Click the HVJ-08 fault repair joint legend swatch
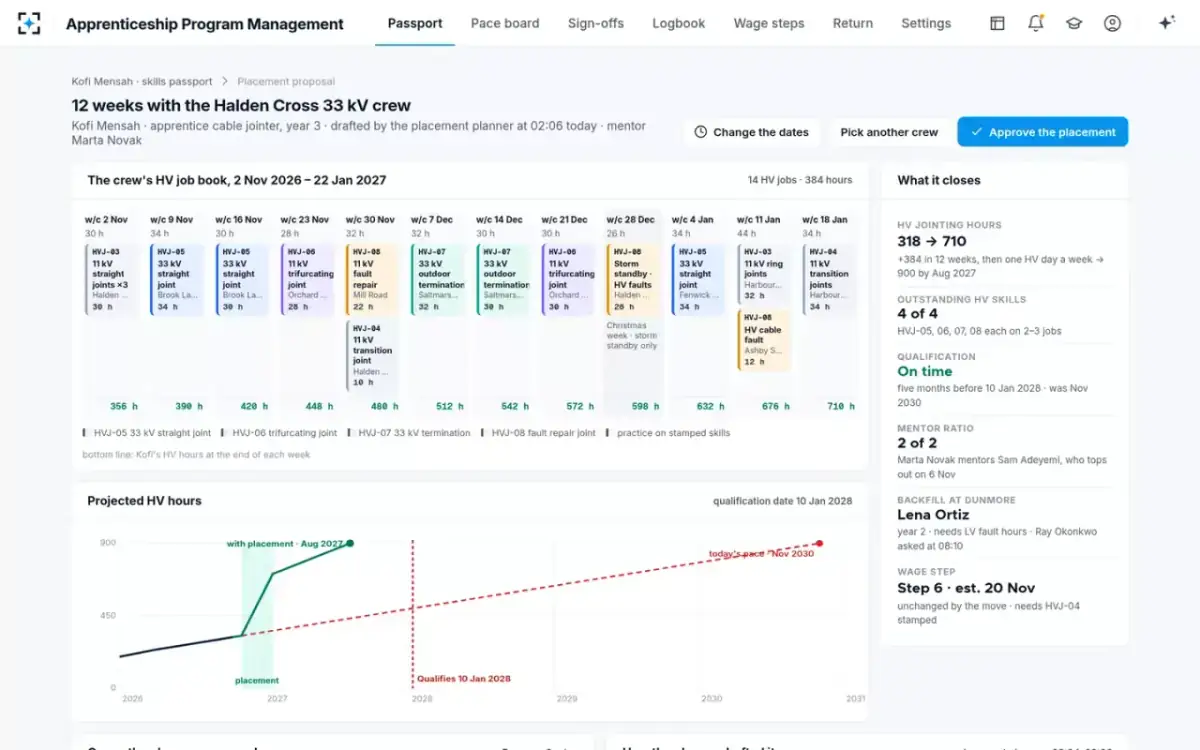Image resolution: width=1200 pixels, height=750 pixels. [x=483, y=433]
